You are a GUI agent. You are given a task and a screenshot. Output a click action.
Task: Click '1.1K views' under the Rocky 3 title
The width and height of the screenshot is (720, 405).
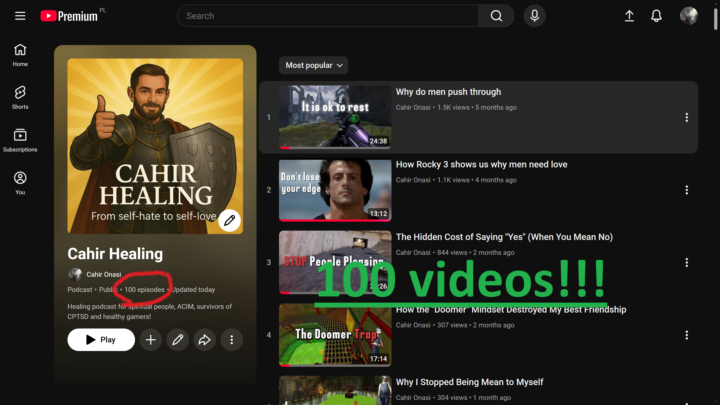coord(453,180)
